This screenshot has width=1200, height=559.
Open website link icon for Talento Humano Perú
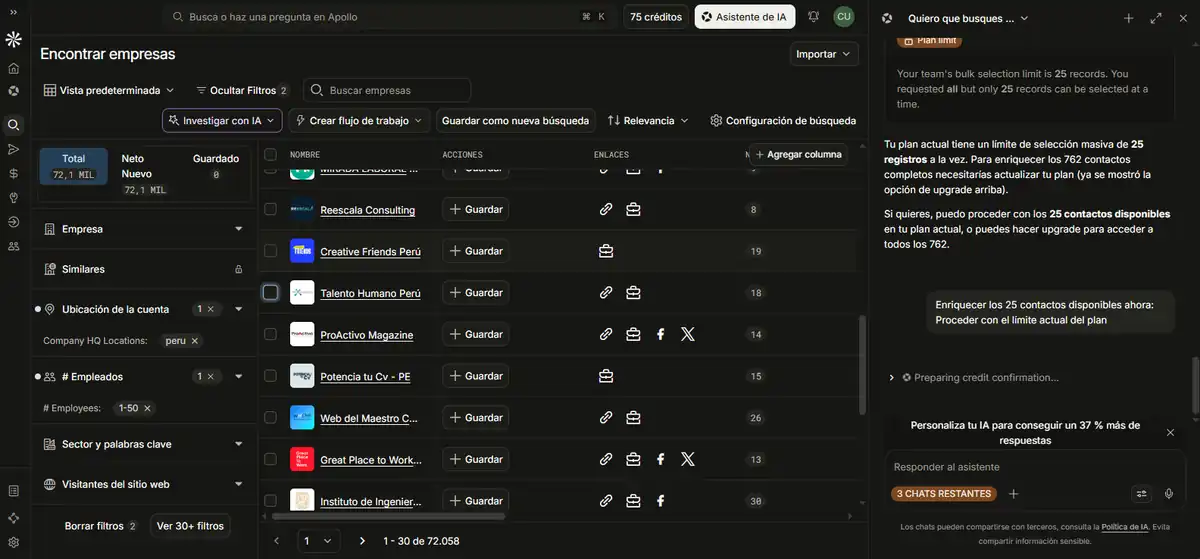click(x=606, y=293)
